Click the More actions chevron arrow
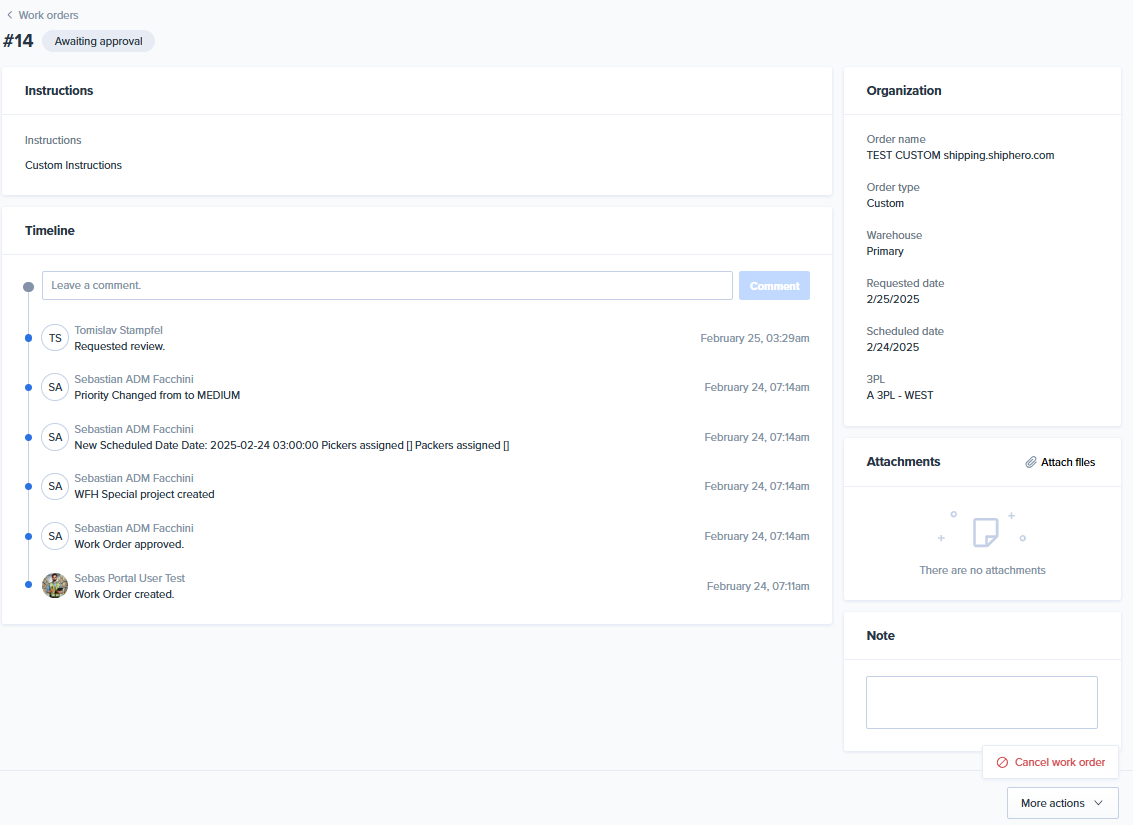1133x825 pixels. coord(1098,803)
